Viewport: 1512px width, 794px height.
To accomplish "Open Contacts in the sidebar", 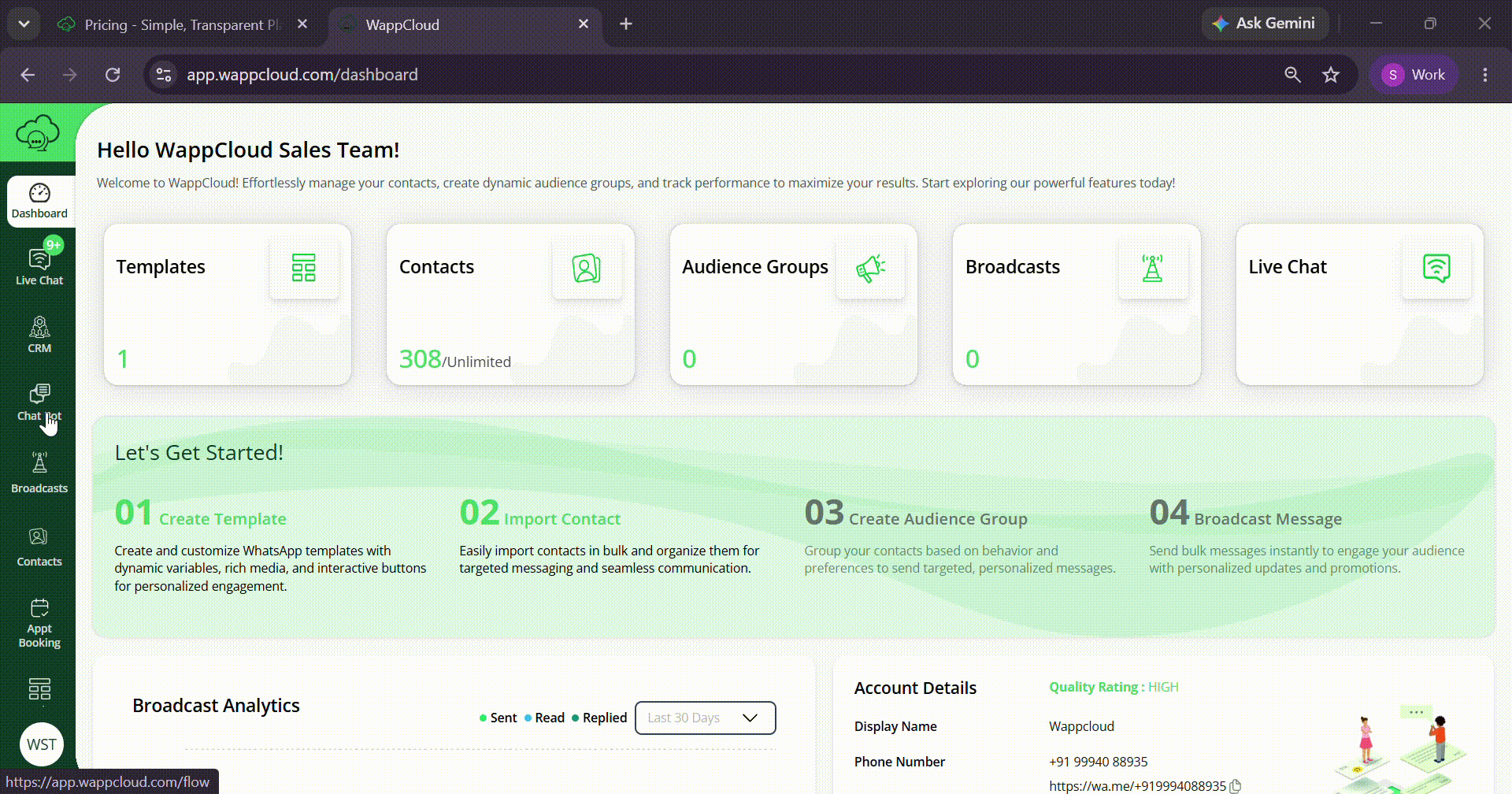I will click(x=39, y=547).
